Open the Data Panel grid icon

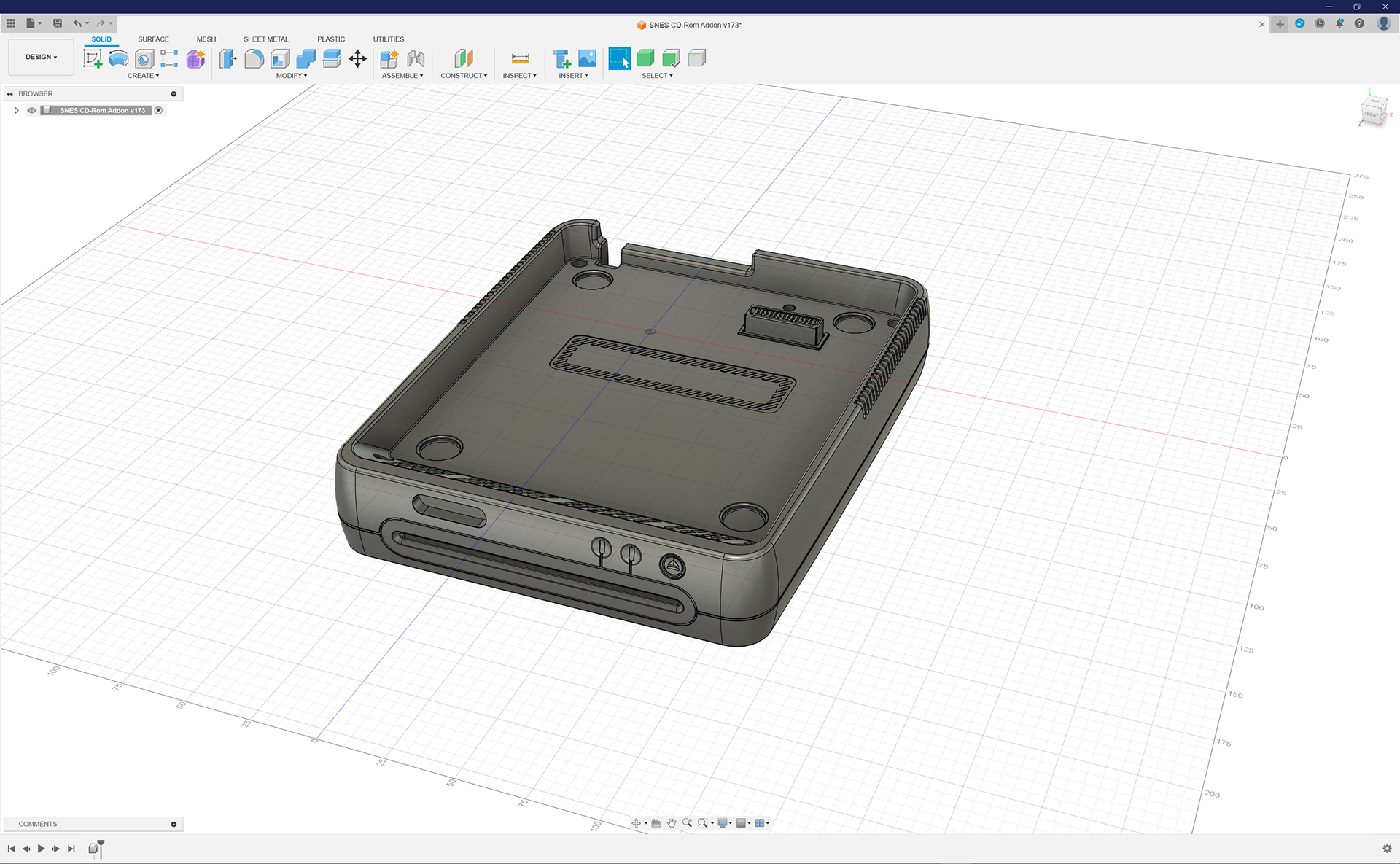click(x=11, y=23)
